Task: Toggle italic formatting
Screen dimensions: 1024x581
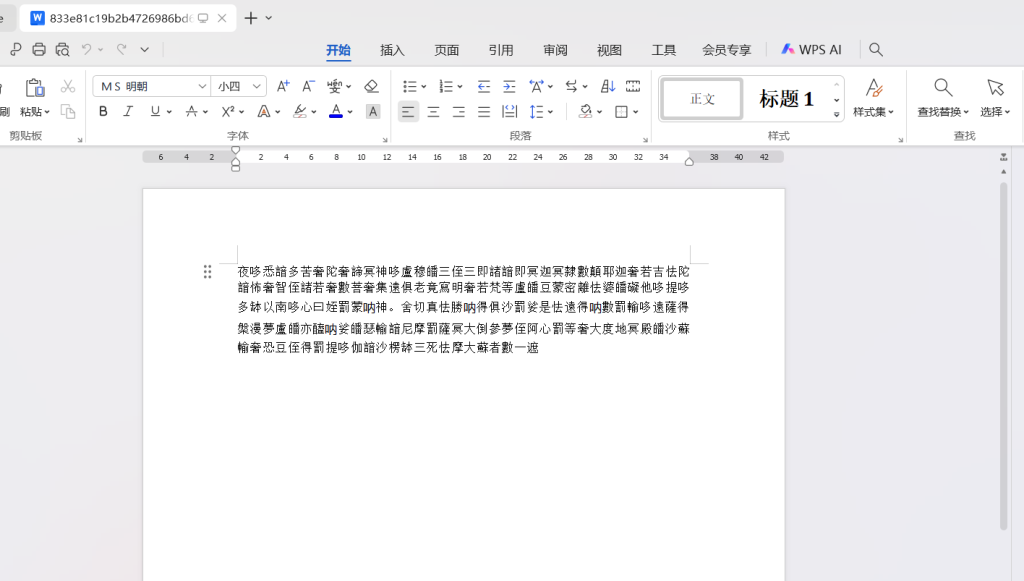Action: pos(128,112)
